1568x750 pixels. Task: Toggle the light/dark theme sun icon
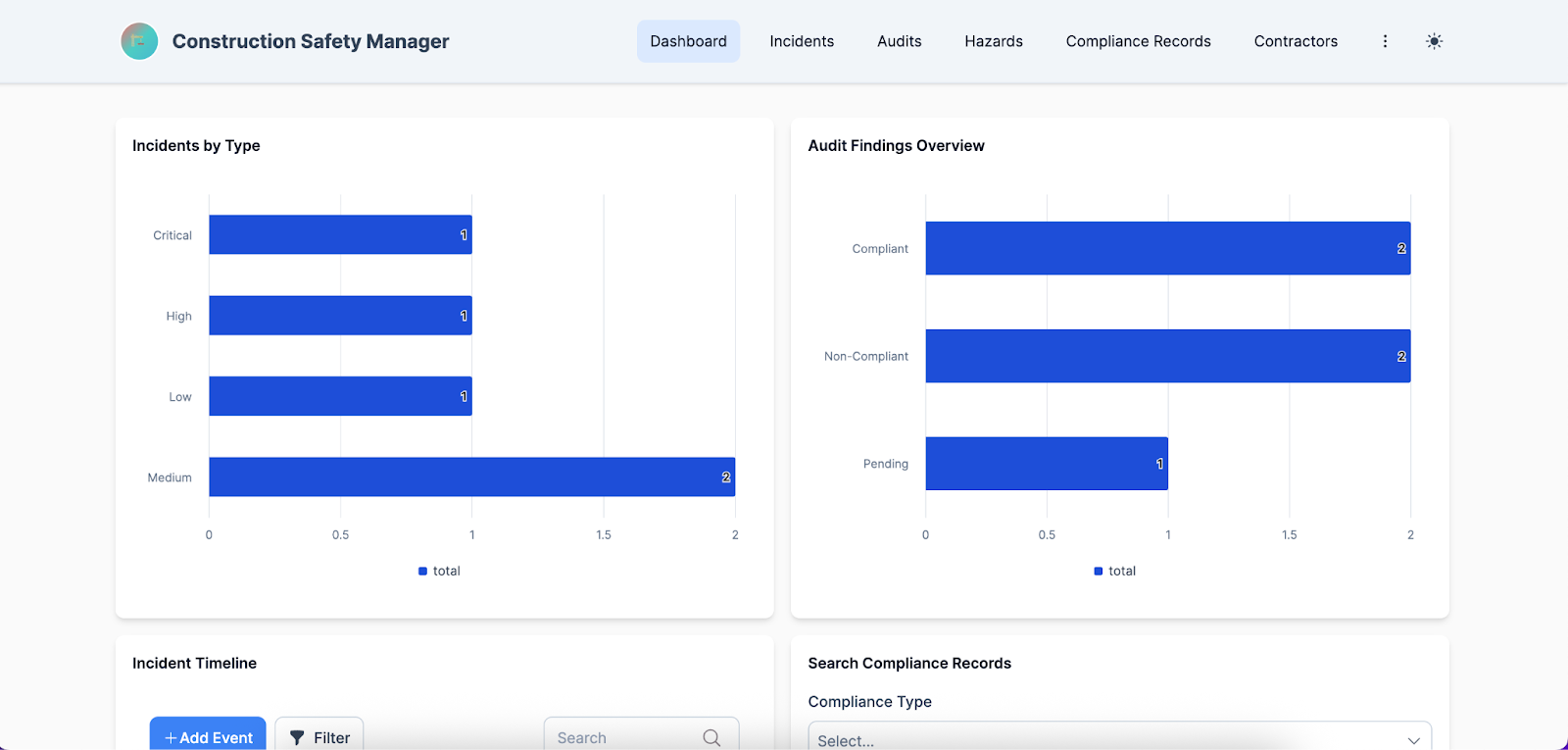coord(1434,41)
